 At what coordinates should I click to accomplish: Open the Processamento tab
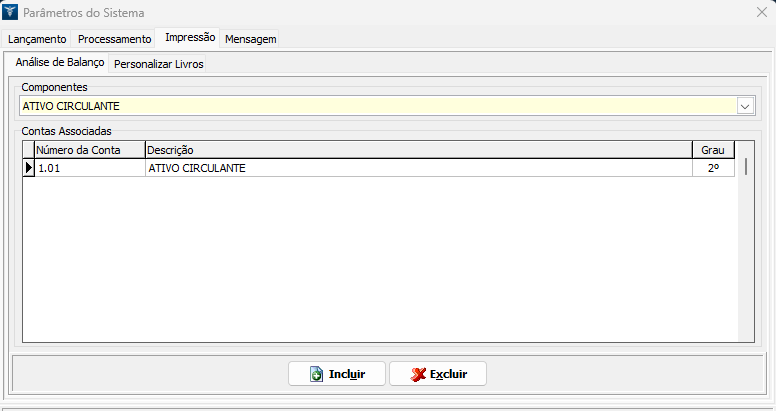115,39
